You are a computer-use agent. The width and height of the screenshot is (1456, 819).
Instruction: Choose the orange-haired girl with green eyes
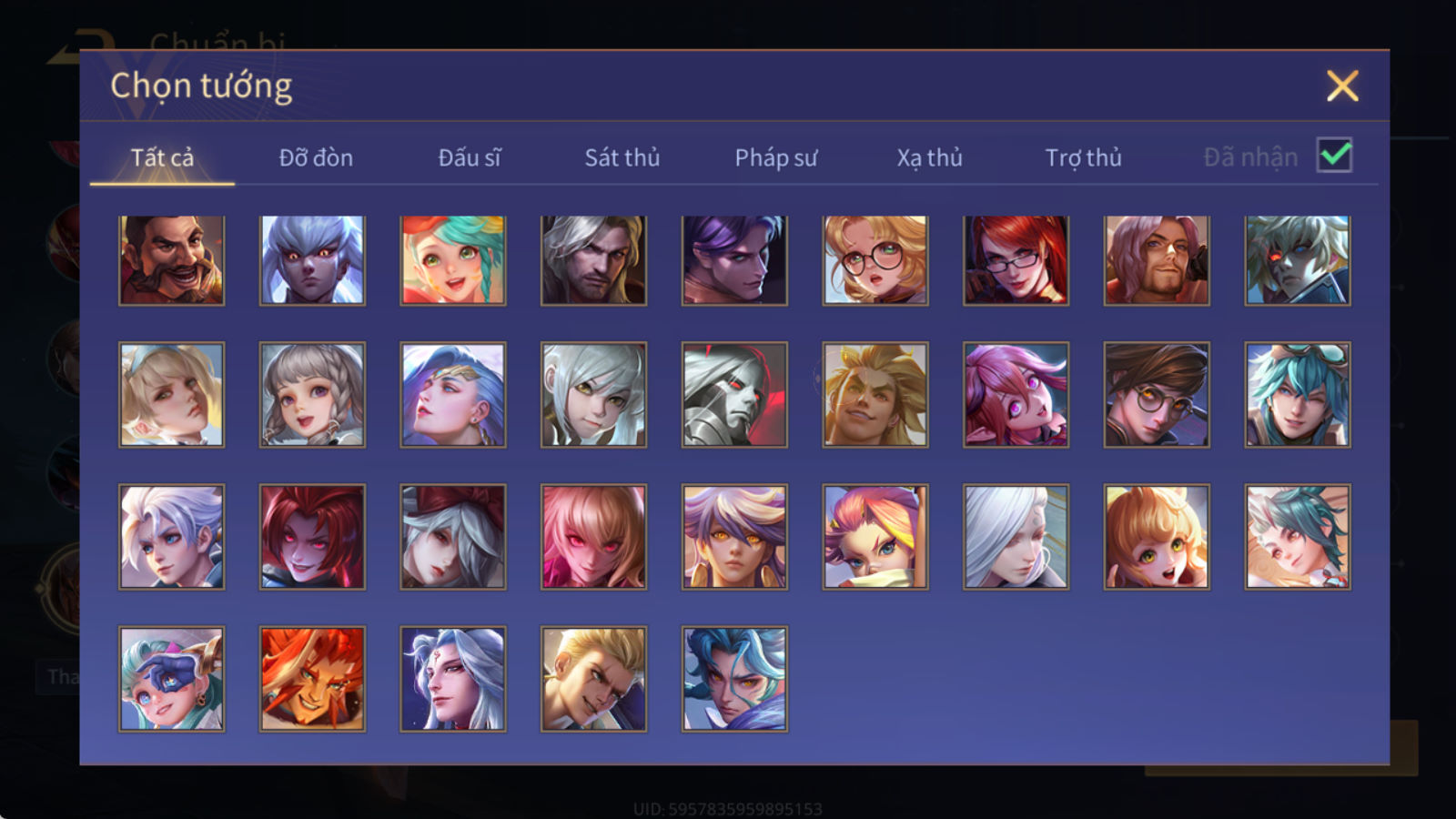(1156, 537)
